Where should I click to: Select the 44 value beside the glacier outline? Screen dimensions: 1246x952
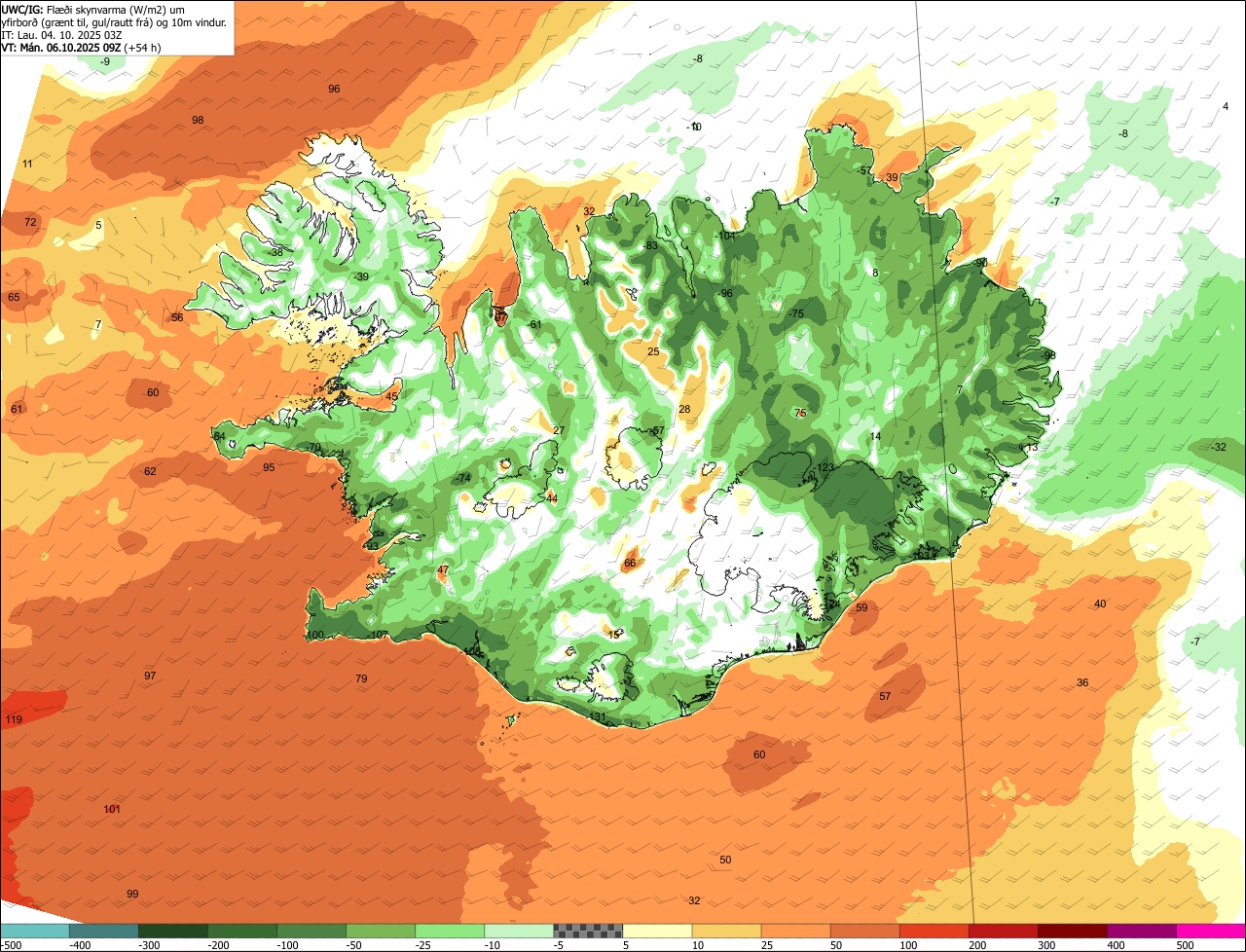(552, 497)
